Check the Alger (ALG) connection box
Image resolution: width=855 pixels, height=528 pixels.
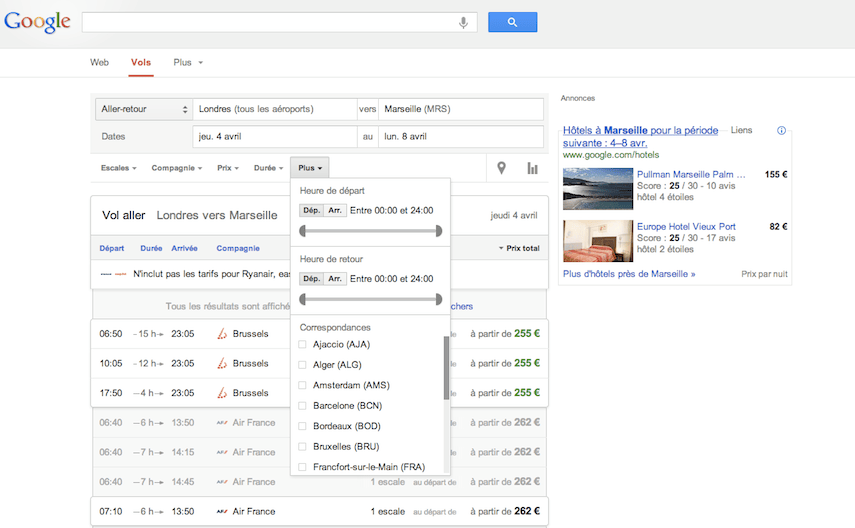click(302, 365)
